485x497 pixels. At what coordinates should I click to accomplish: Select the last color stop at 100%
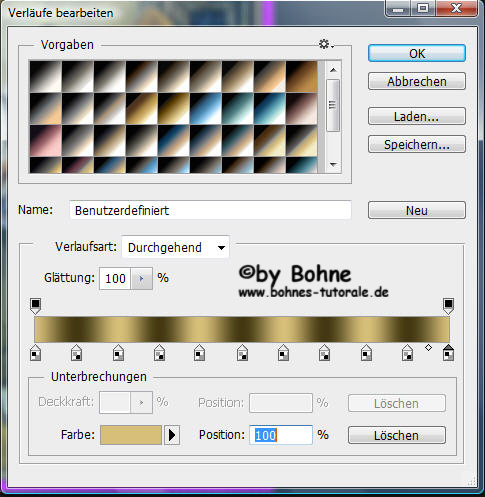pyautogui.click(x=448, y=353)
